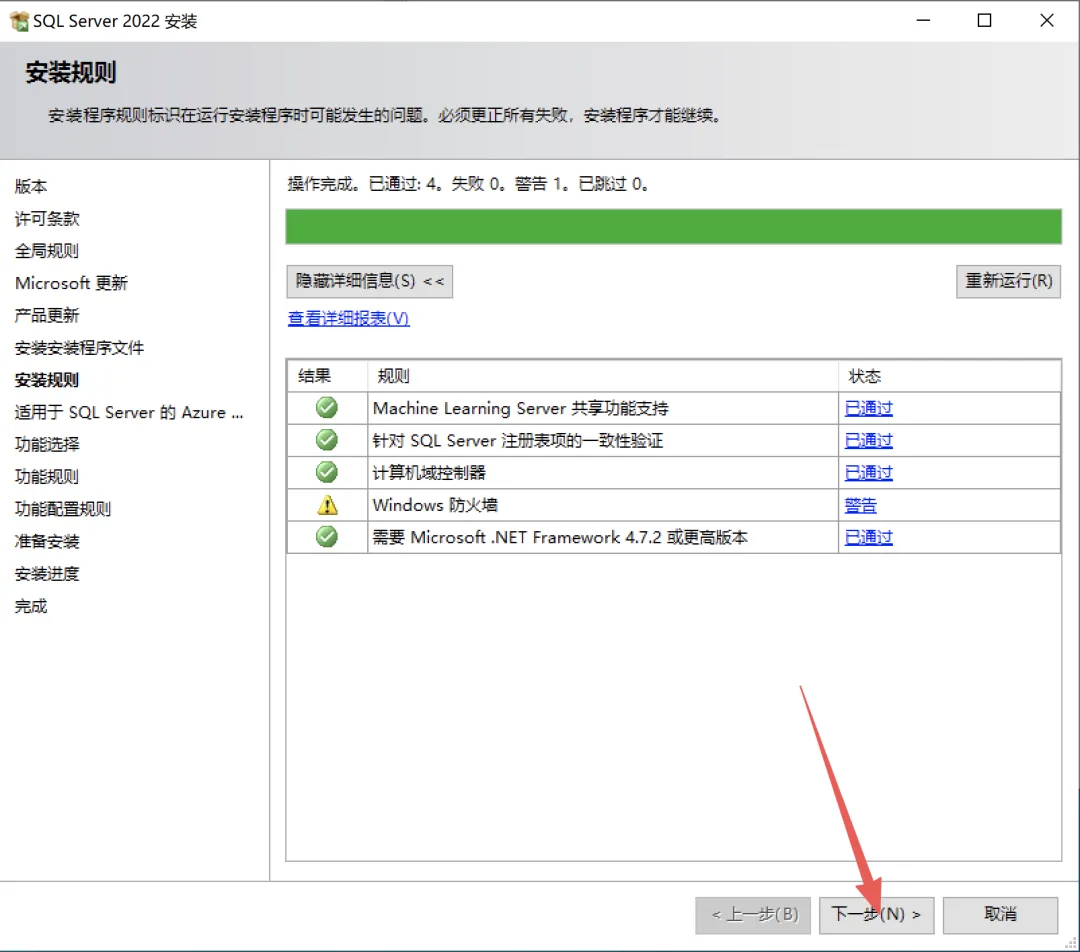Open the 查看详细报表(V) link
The width and height of the screenshot is (1080, 952).
[x=349, y=318]
